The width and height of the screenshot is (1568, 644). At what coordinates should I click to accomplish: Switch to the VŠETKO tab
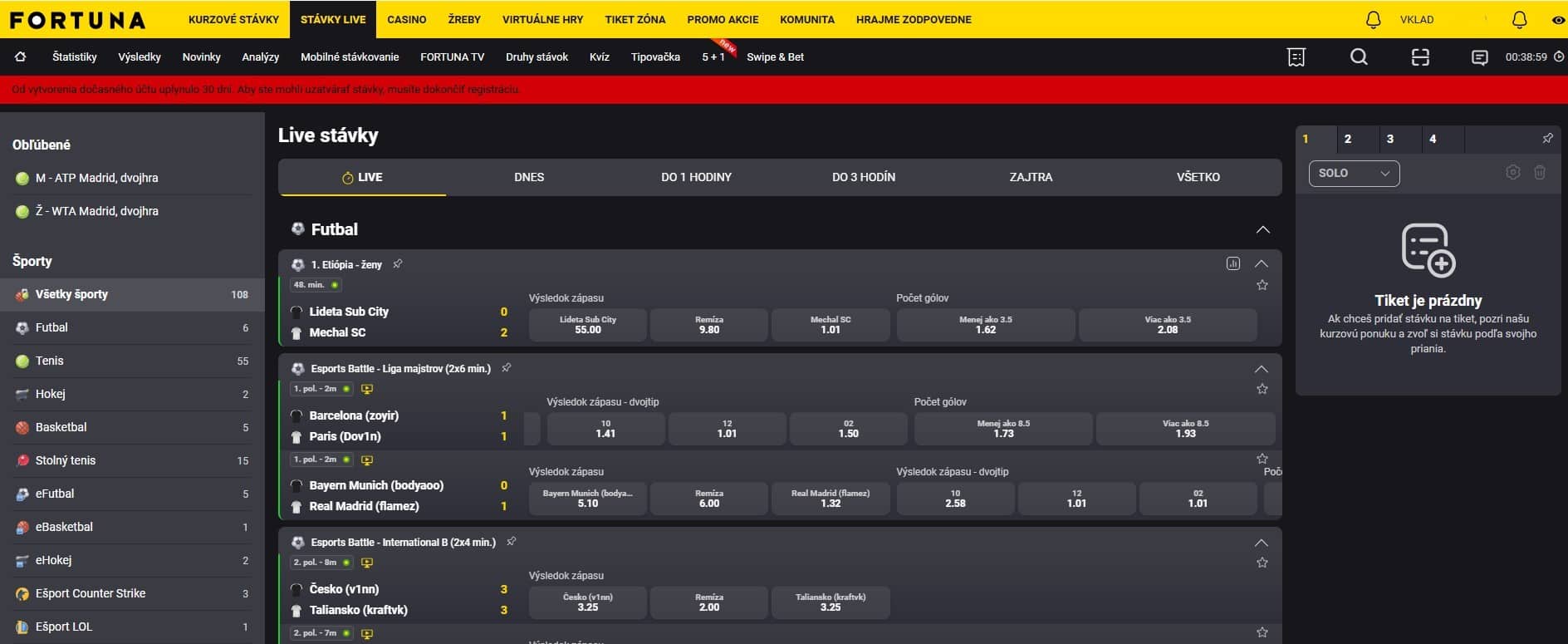(x=1198, y=177)
